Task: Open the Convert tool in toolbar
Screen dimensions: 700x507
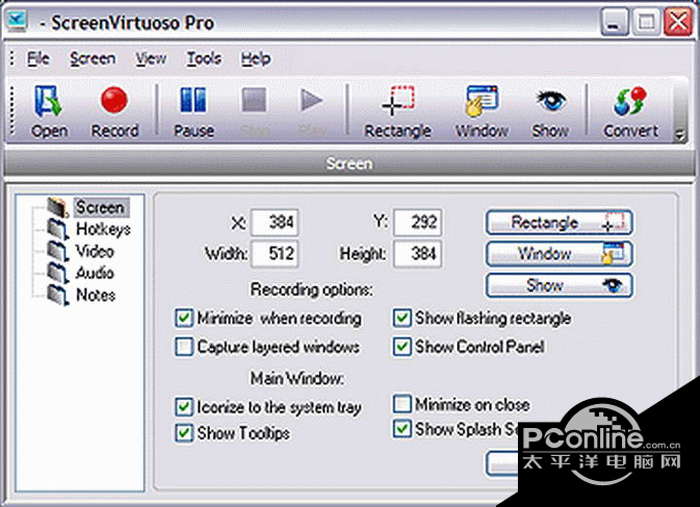Action: [x=630, y=112]
